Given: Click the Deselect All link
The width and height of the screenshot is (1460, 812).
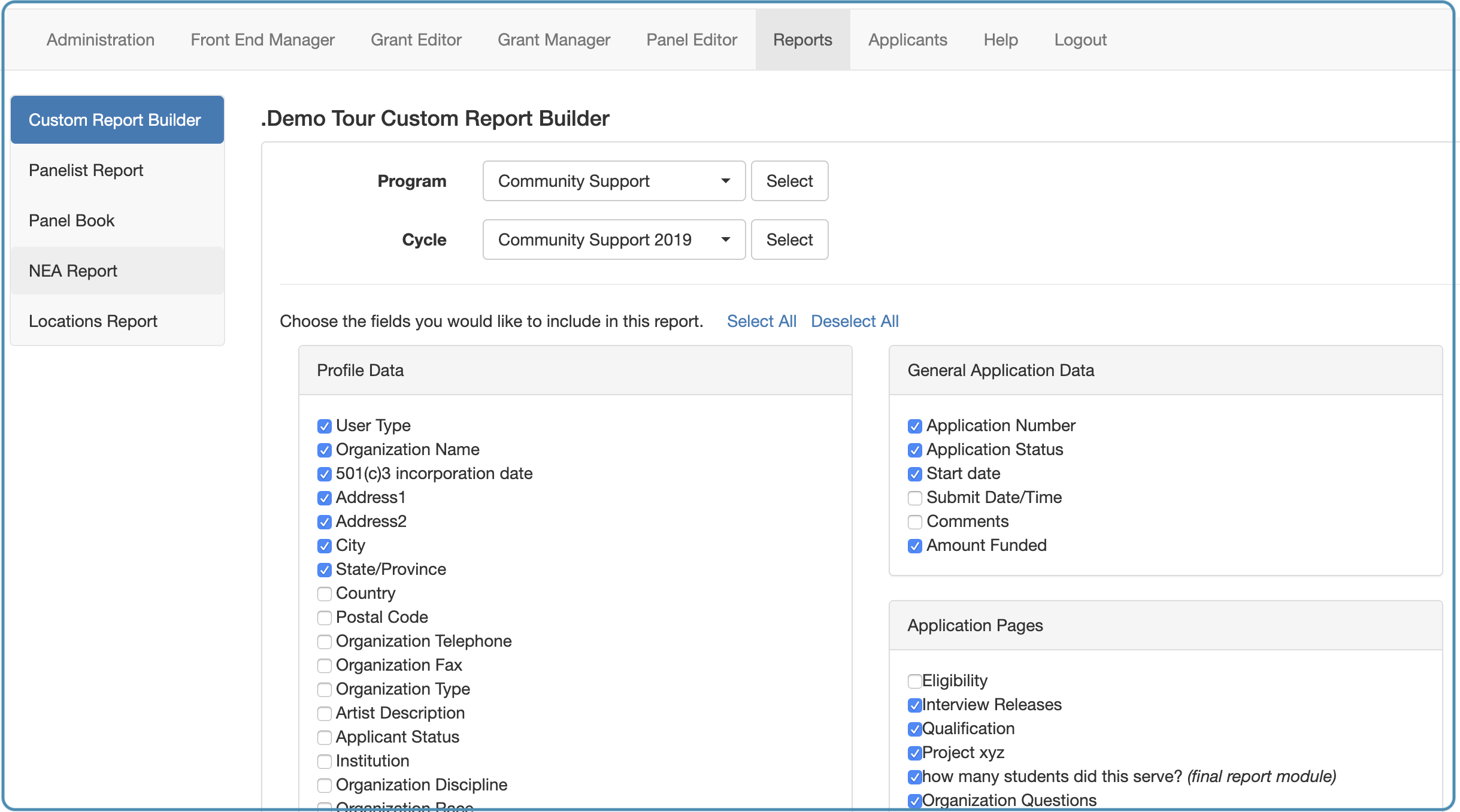Looking at the screenshot, I should click(x=855, y=322).
